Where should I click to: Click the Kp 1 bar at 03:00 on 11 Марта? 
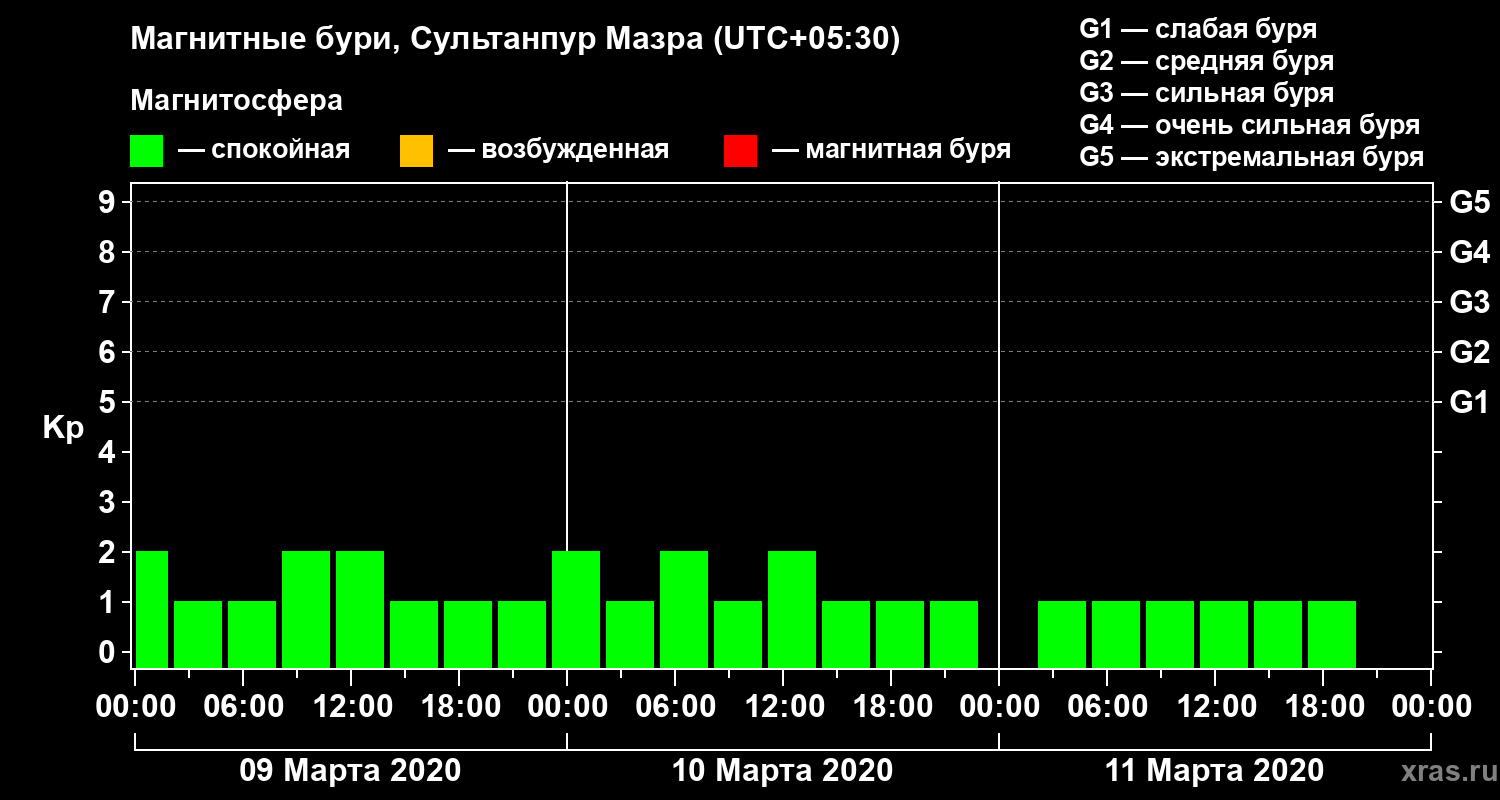coord(1062,634)
